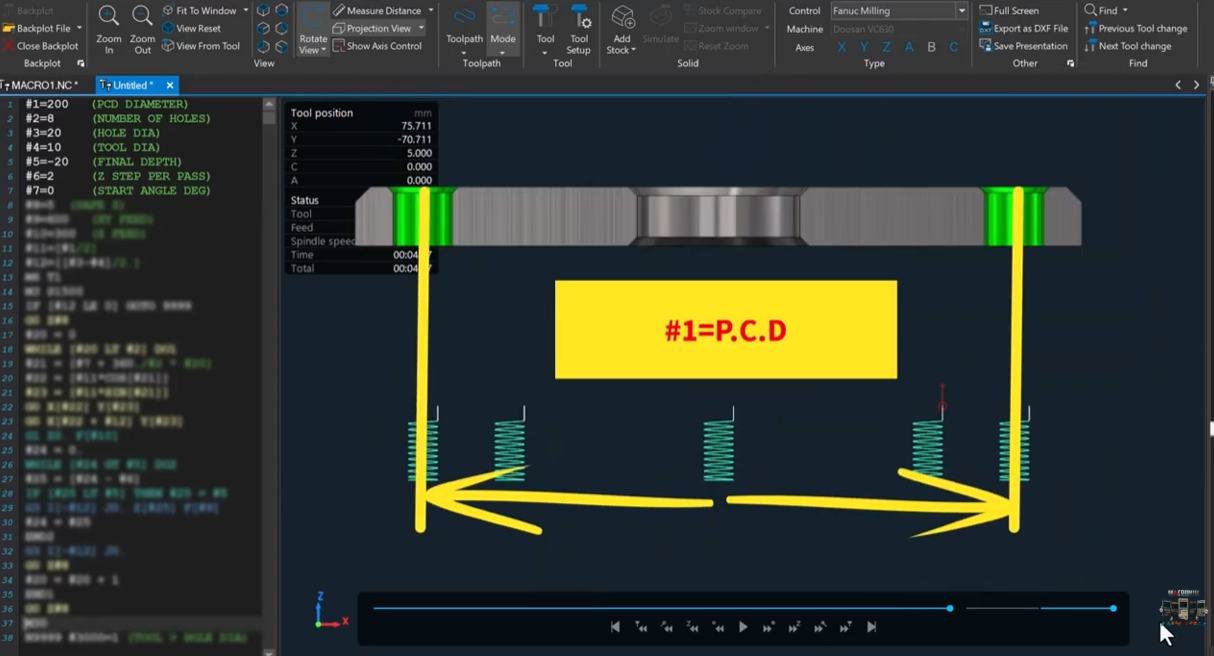Screen dimensions: 1214x656
Task: Jump to Previous Tool change
Action: click(x=1135, y=28)
